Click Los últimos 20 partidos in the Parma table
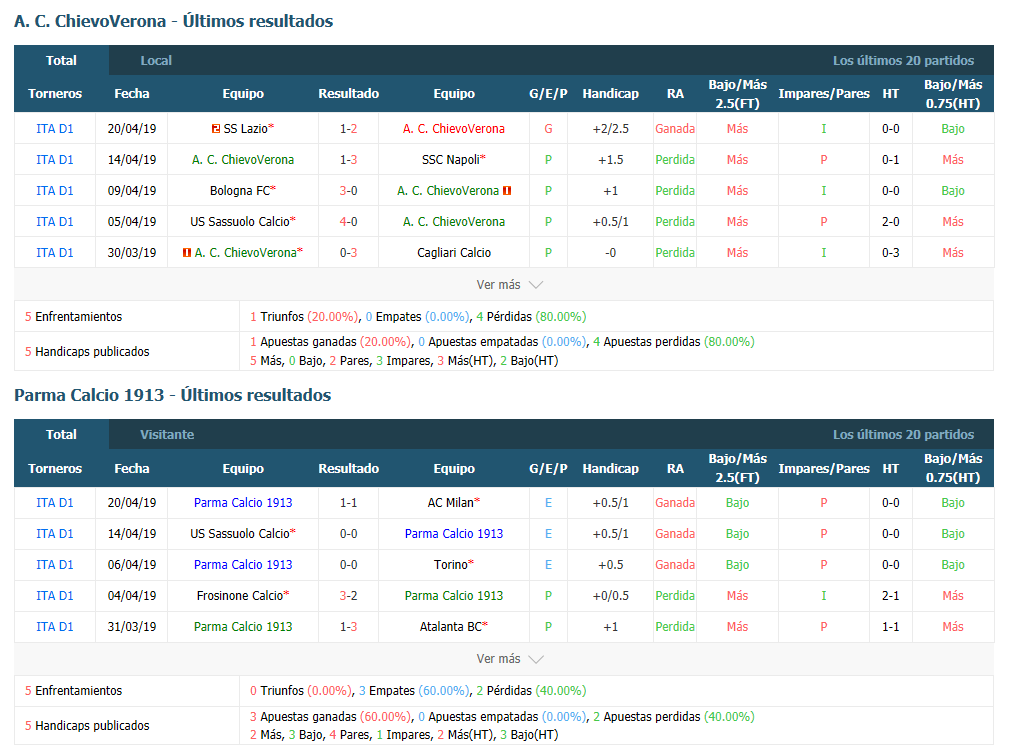The height and width of the screenshot is (748, 1010). pyautogui.click(x=903, y=435)
